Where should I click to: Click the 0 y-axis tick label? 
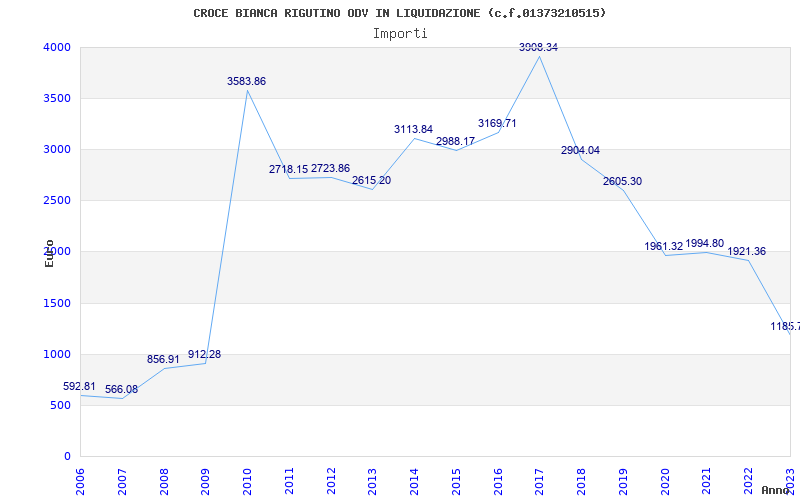pos(67,457)
